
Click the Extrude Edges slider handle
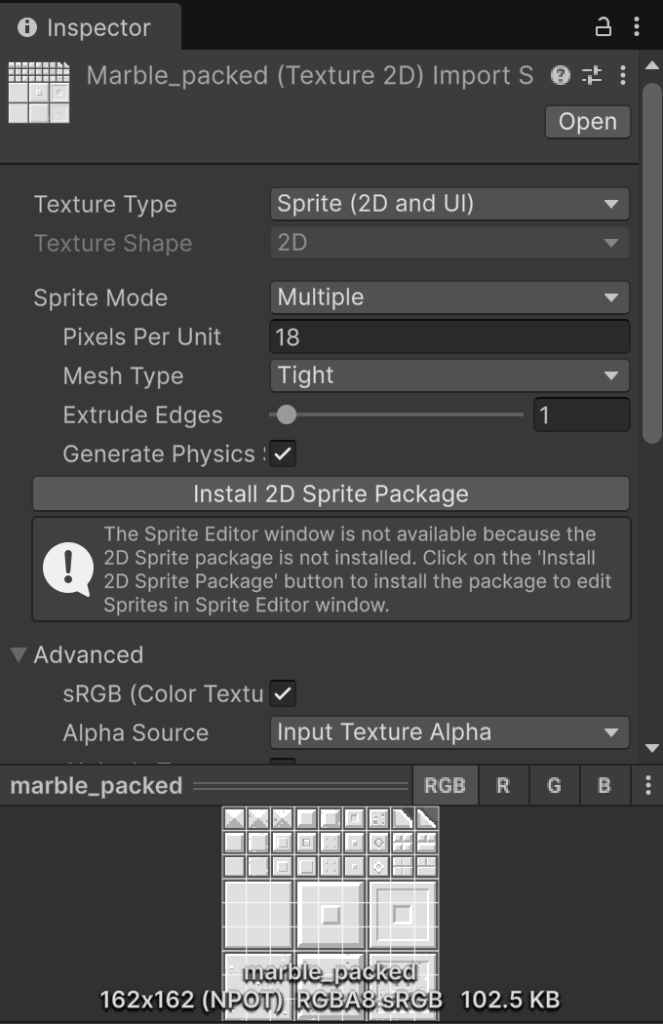coord(287,414)
